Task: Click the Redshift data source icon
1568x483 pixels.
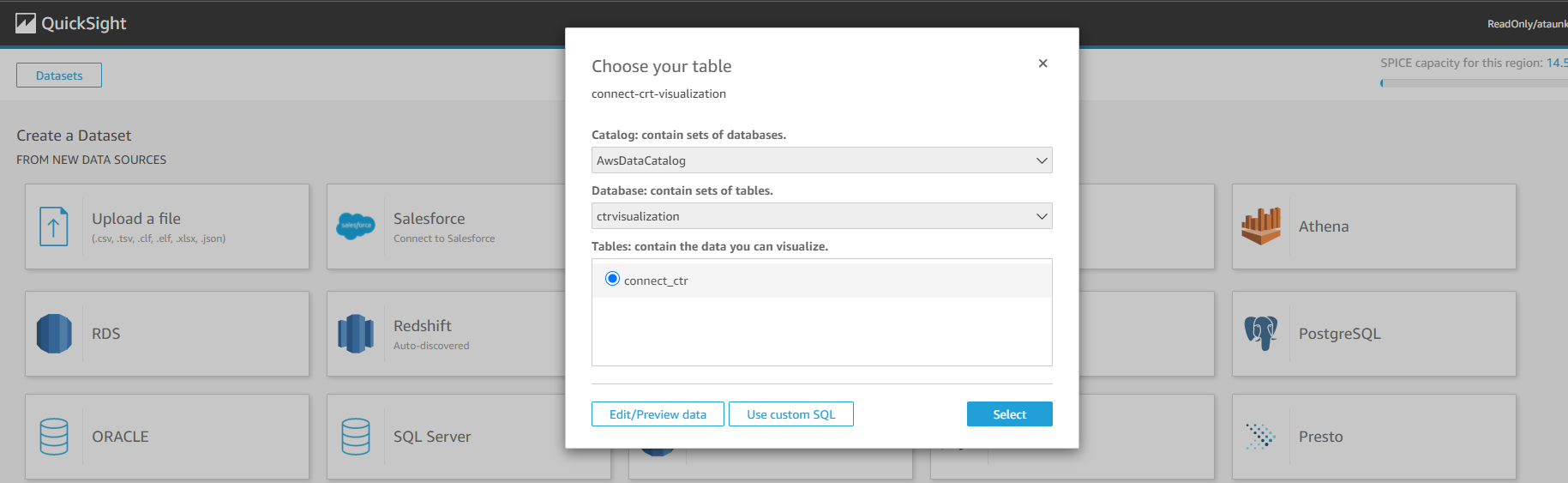Action: [356, 334]
